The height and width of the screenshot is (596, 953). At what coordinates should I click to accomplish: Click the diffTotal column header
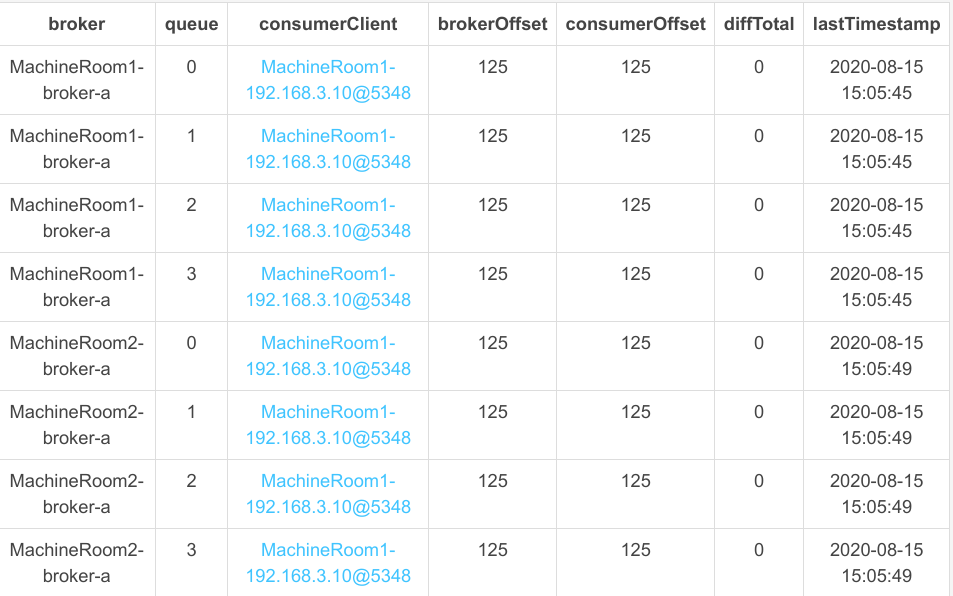click(759, 24)
